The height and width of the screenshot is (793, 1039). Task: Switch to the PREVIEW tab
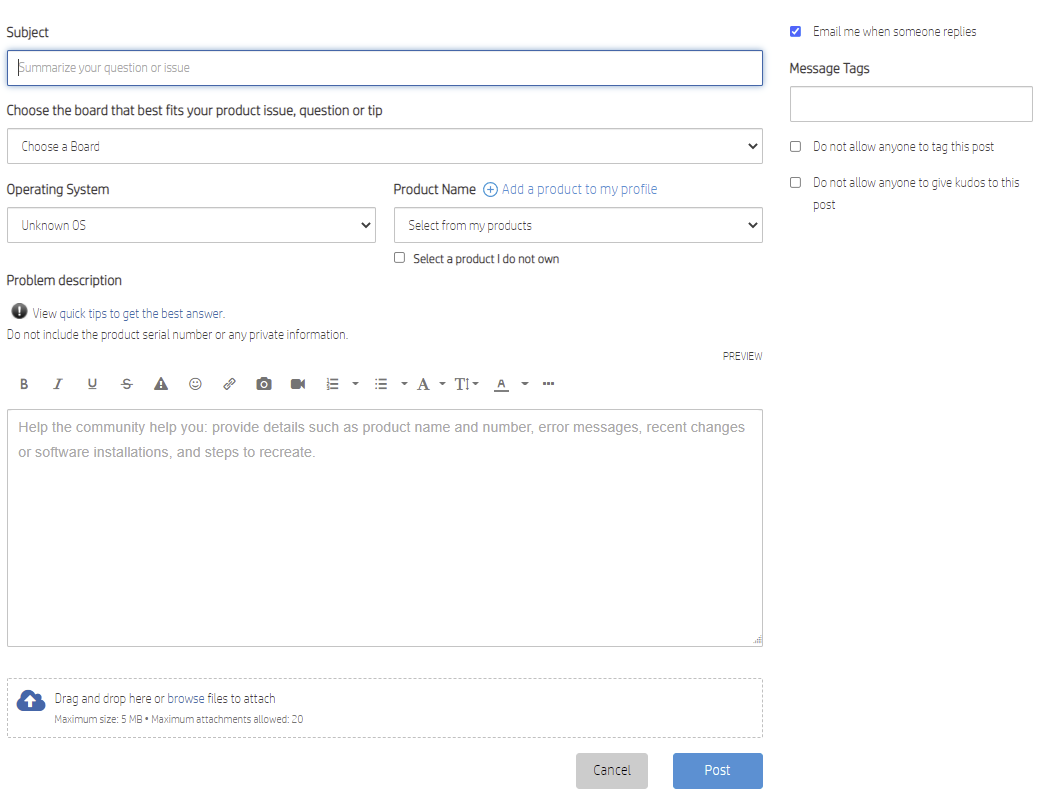(742, 355)
